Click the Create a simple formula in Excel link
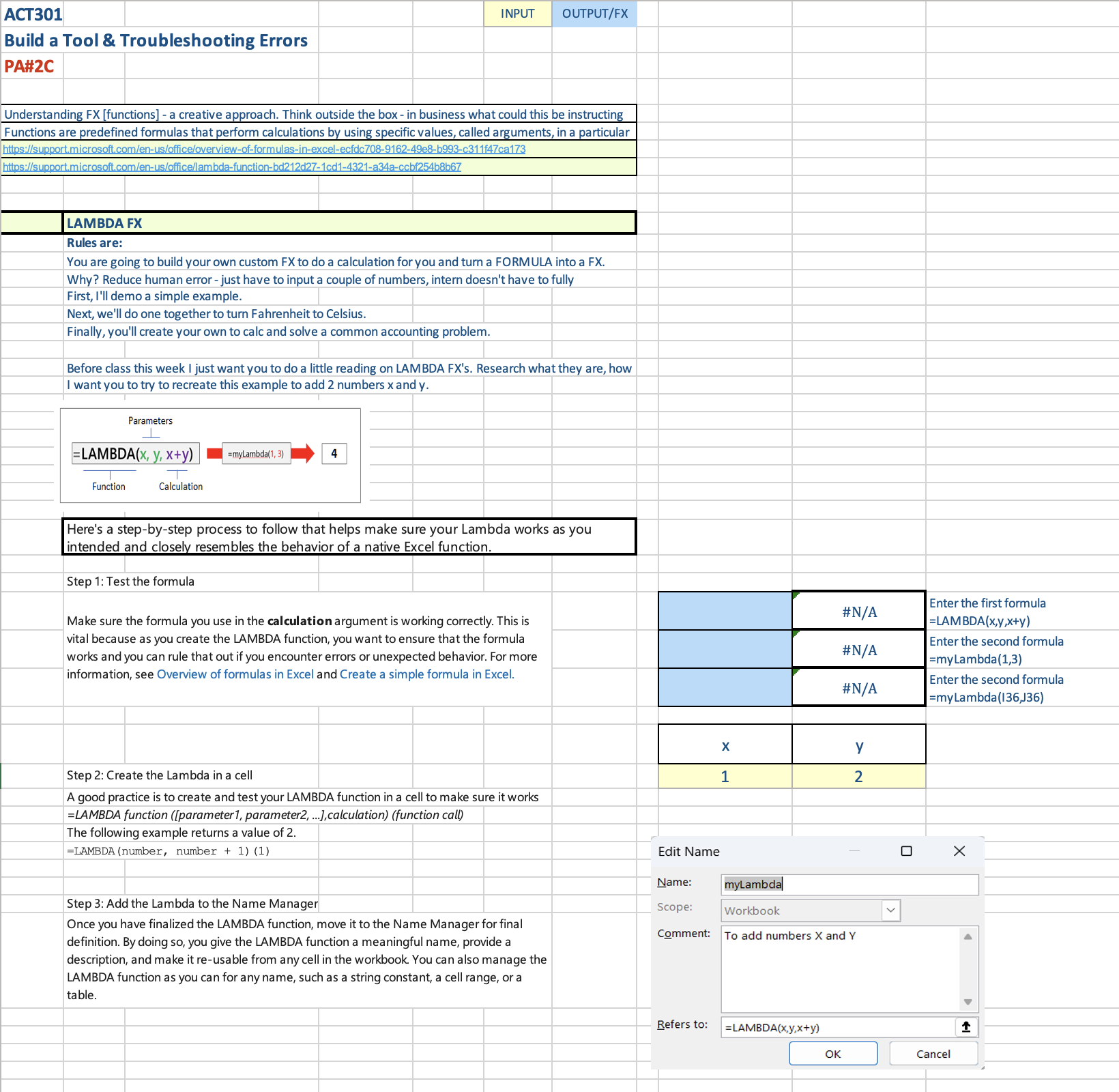 pos(427,674)
